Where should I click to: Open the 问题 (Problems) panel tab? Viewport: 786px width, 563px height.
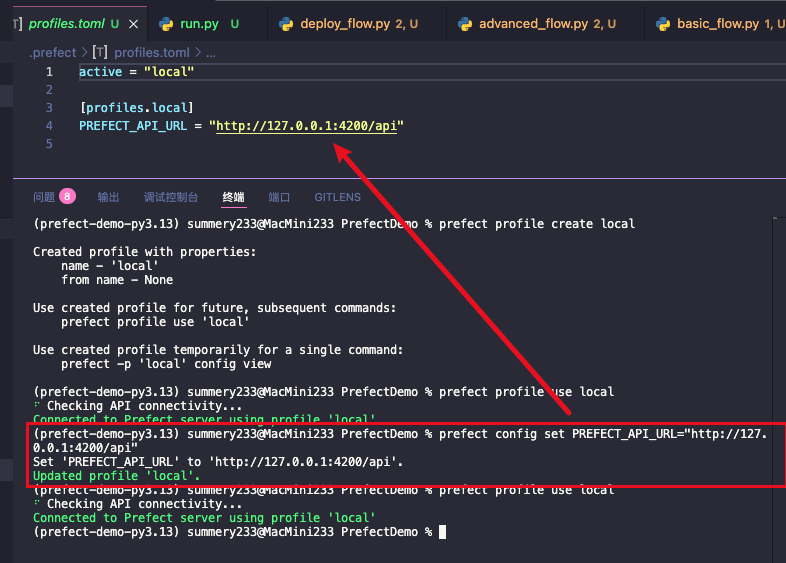(44, 197)
